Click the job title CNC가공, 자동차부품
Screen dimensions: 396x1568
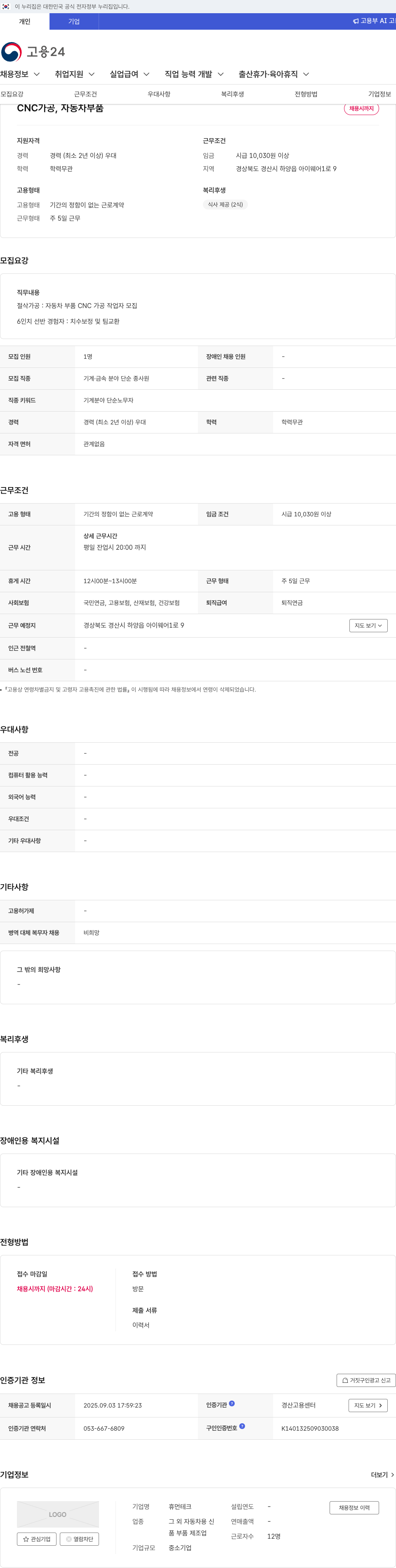click(60, 108)
